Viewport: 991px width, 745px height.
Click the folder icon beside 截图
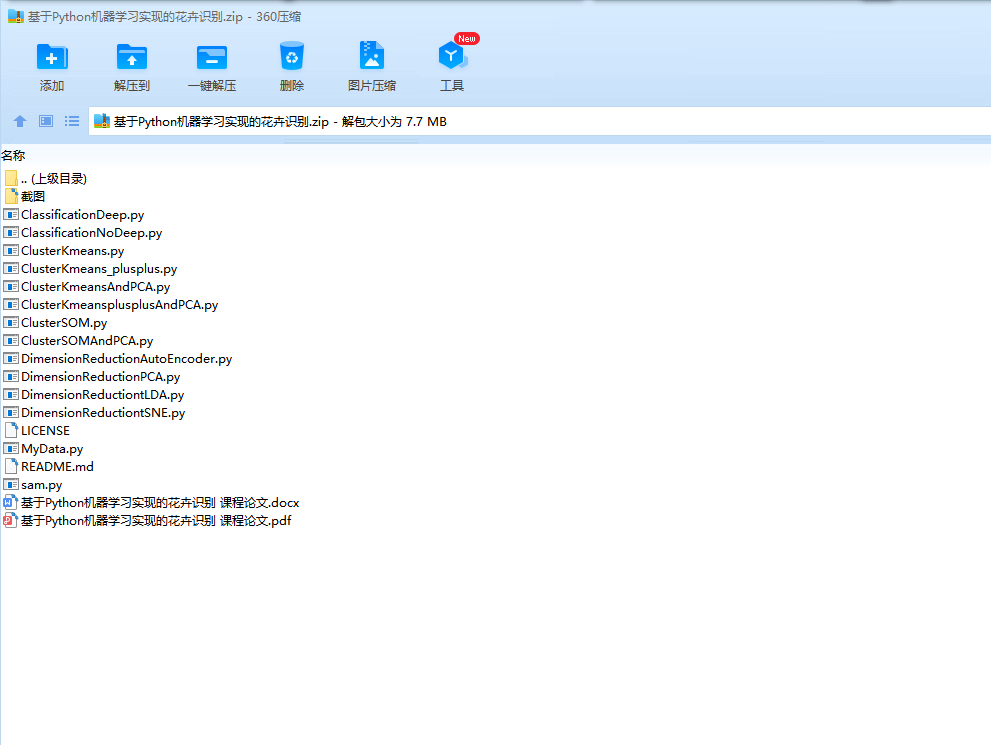[x=11, y=197]
